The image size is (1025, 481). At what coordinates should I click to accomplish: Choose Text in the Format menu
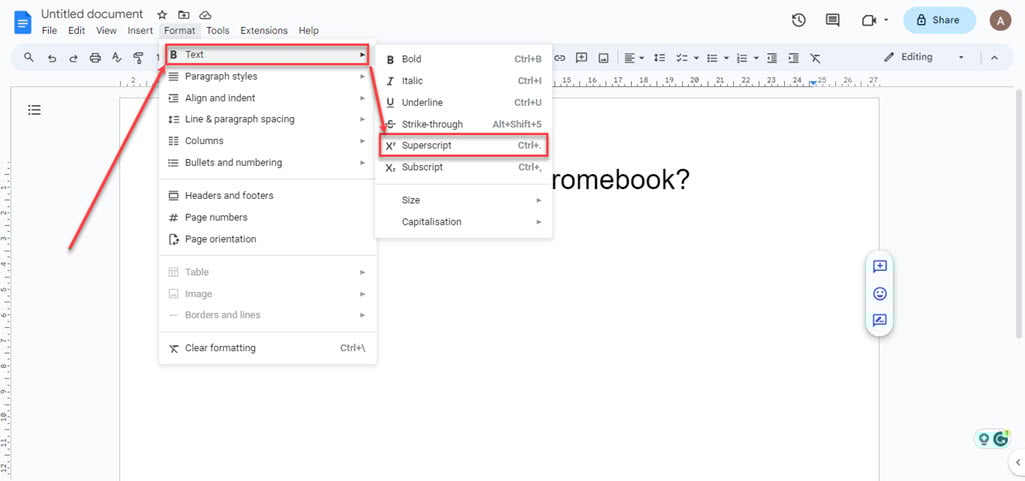coord(267,55)
